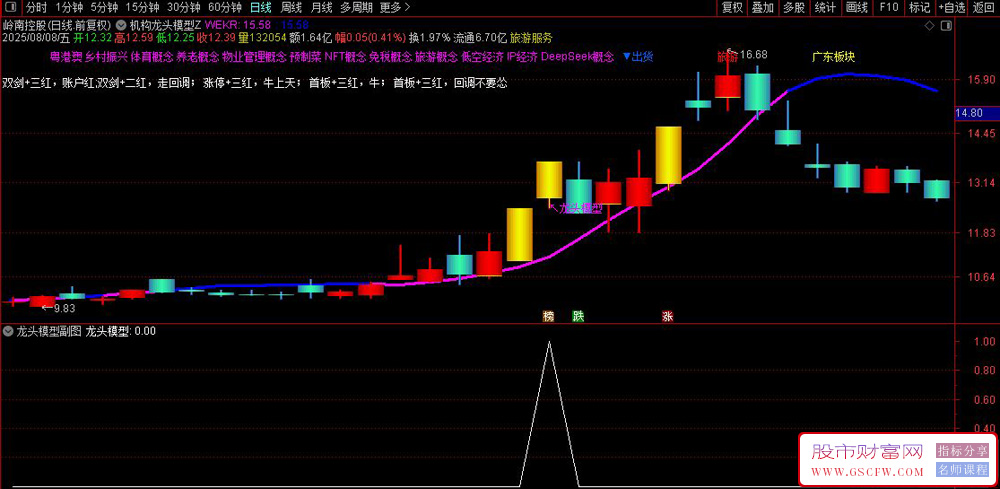Click the 机构龙头模型Z indicator name
Screen dimensions: 1000x489
[x=165, y=26]
